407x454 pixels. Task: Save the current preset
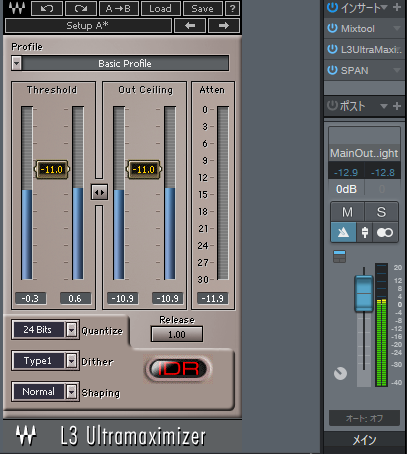coord(203,8)
